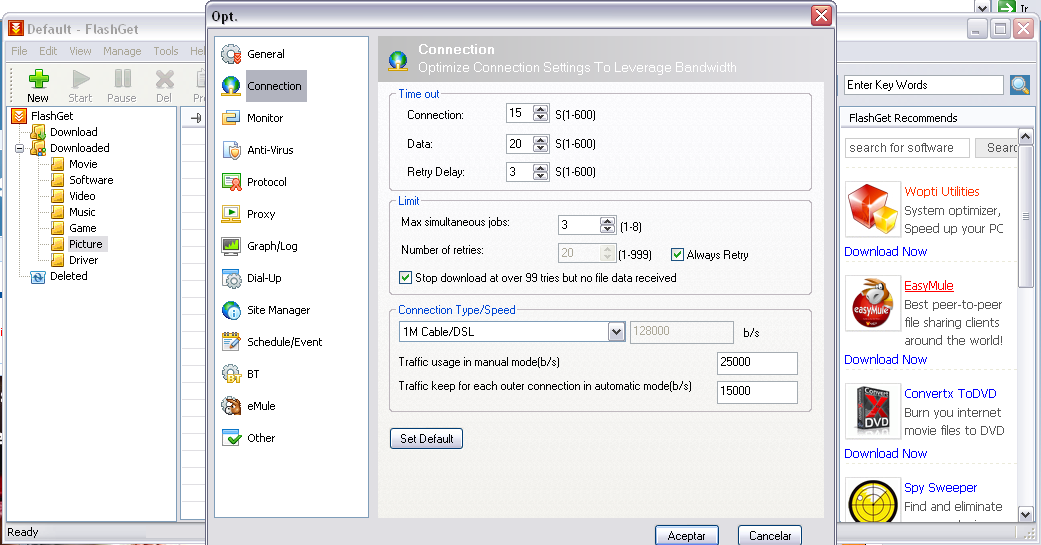Click the FlashGet root tree icon
This screenshot has width=1041, height=545.
19,116
